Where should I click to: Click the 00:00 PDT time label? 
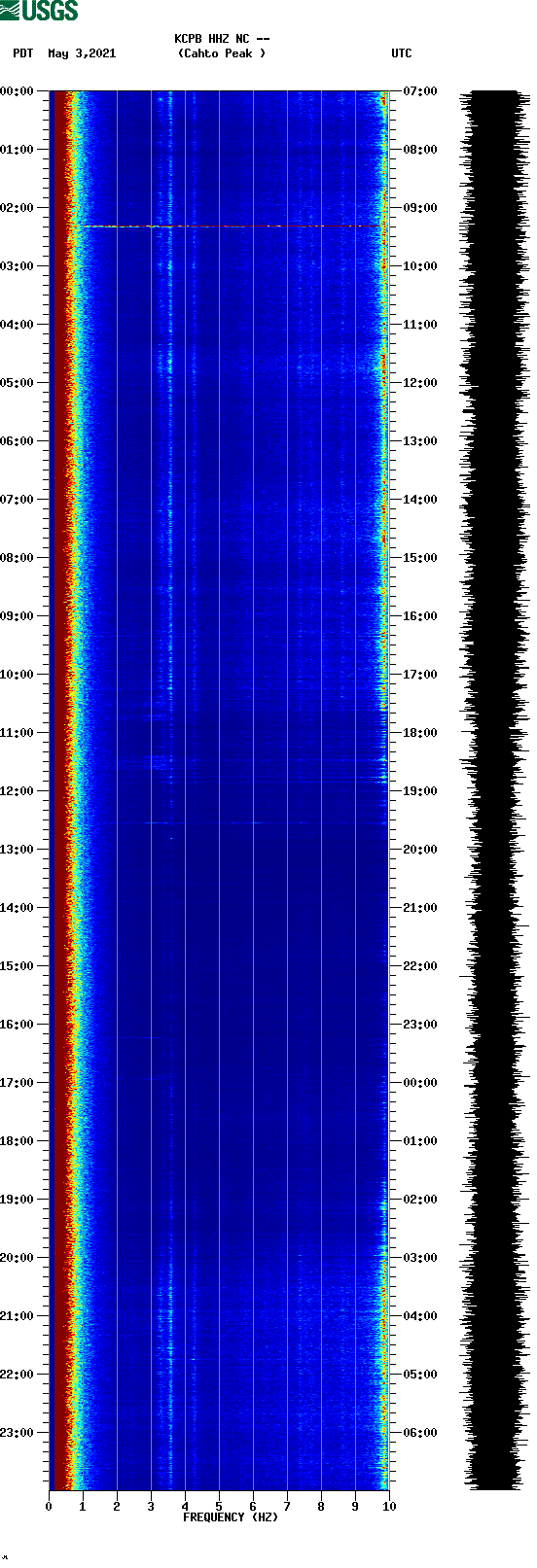click(18, 91)
